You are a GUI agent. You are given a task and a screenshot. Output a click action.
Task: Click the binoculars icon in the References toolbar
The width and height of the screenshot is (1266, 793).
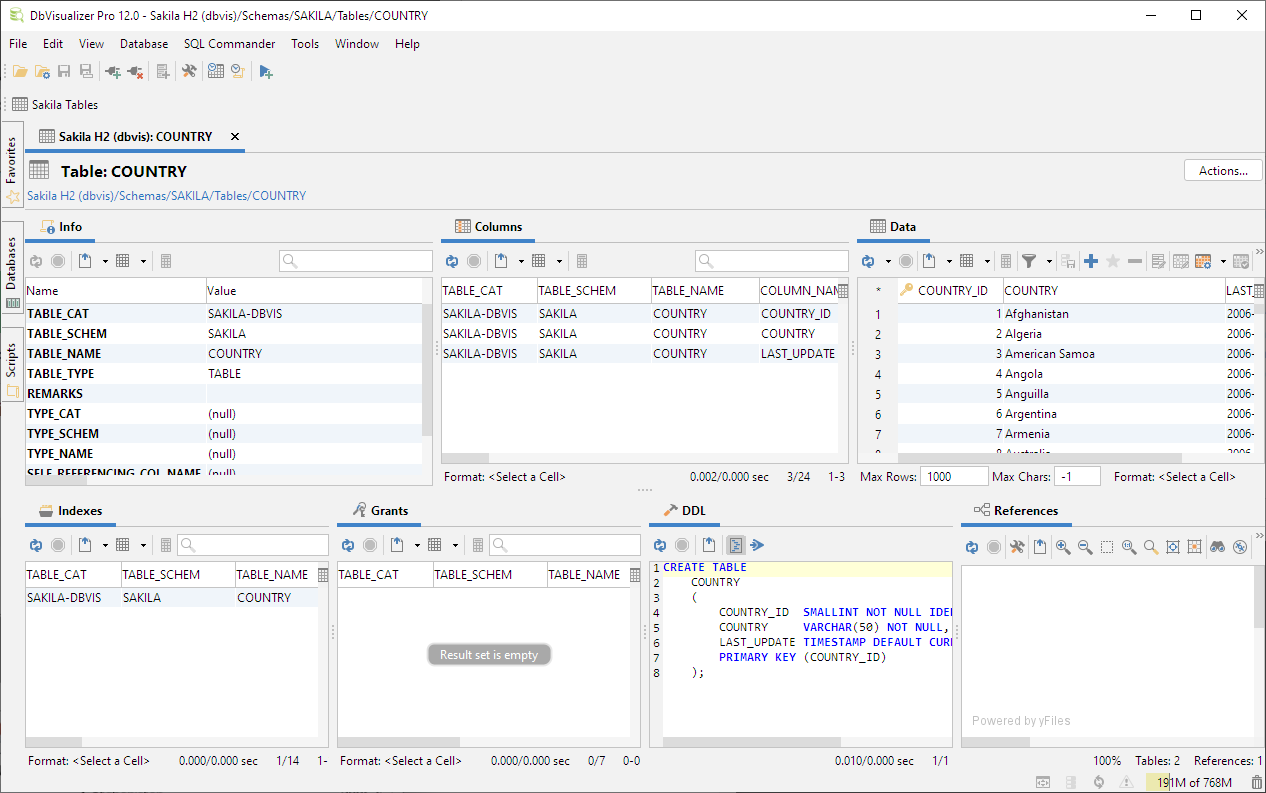(x=1217, y=546)
